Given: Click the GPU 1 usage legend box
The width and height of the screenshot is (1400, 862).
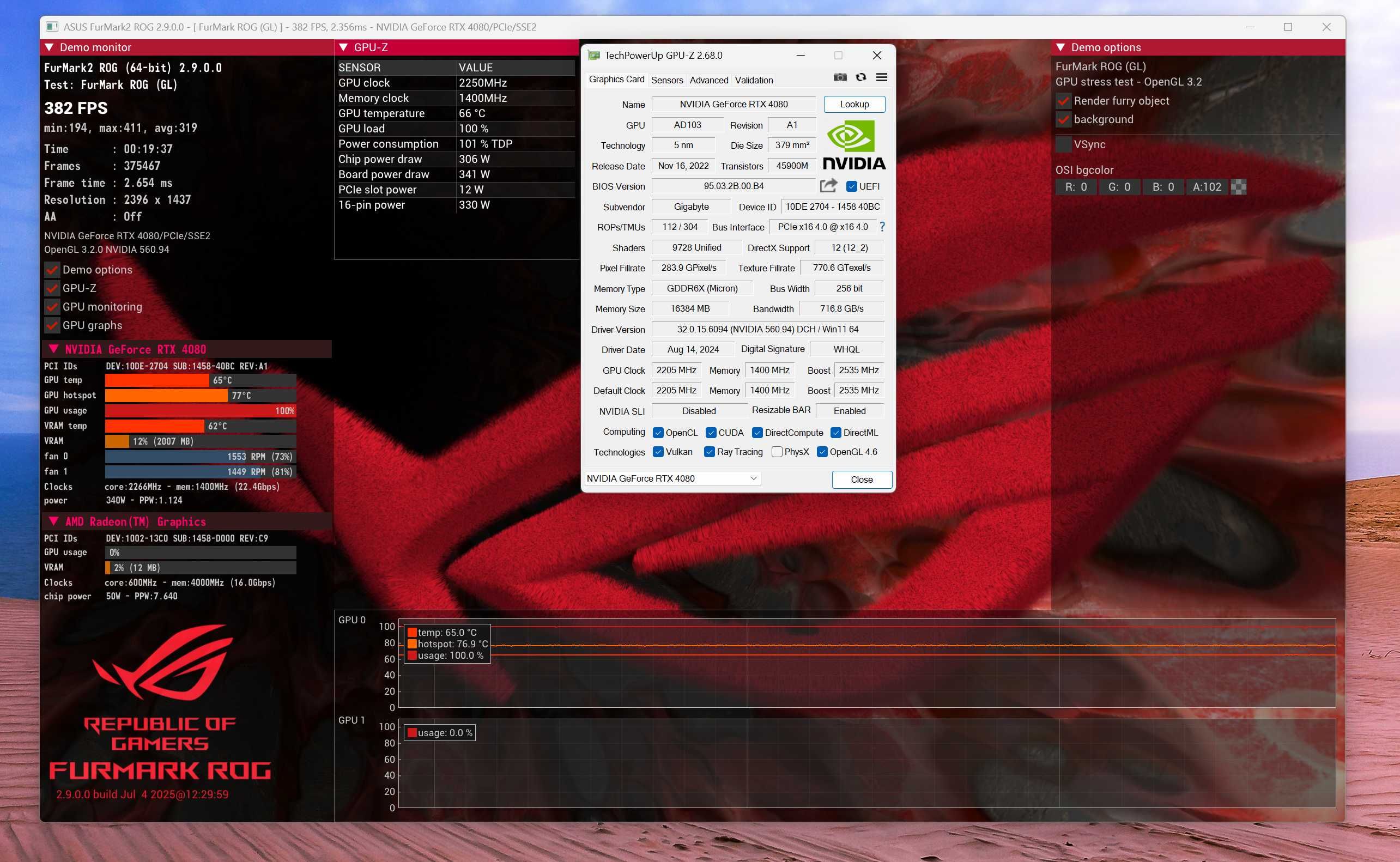Looking at the screenshot, I should click(440, 732).
